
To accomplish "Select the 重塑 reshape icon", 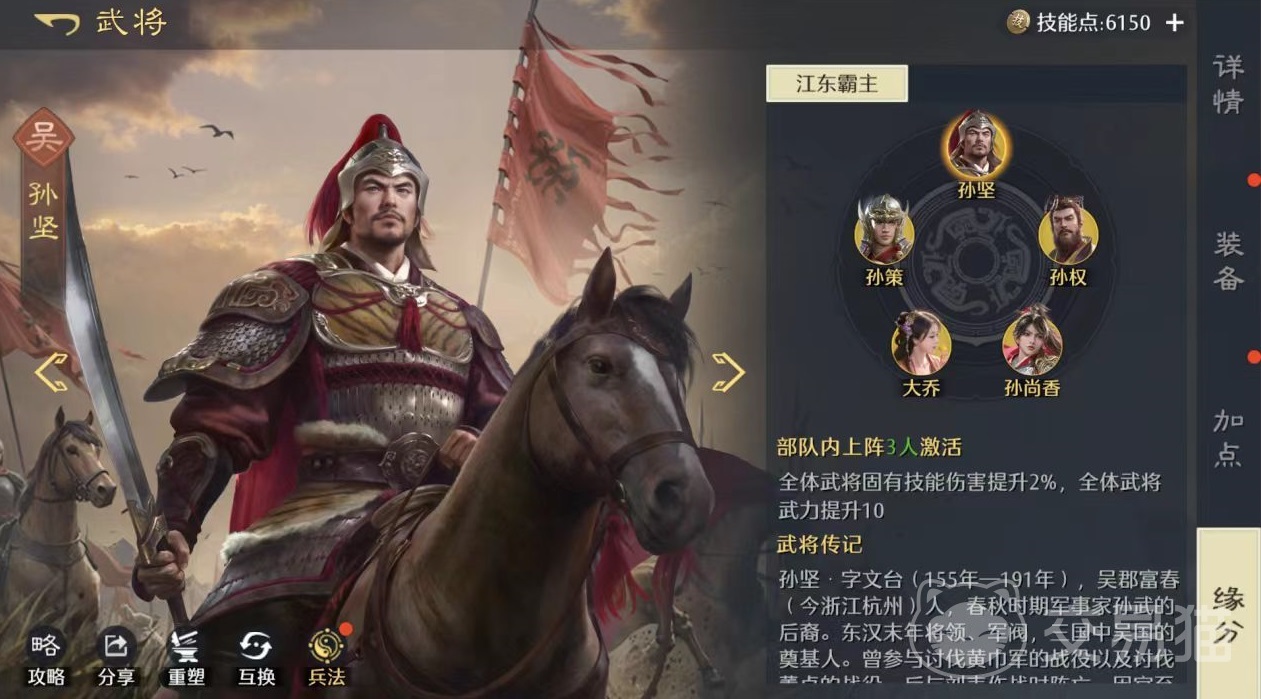I will pyautogui.click(x=185, y=645).
